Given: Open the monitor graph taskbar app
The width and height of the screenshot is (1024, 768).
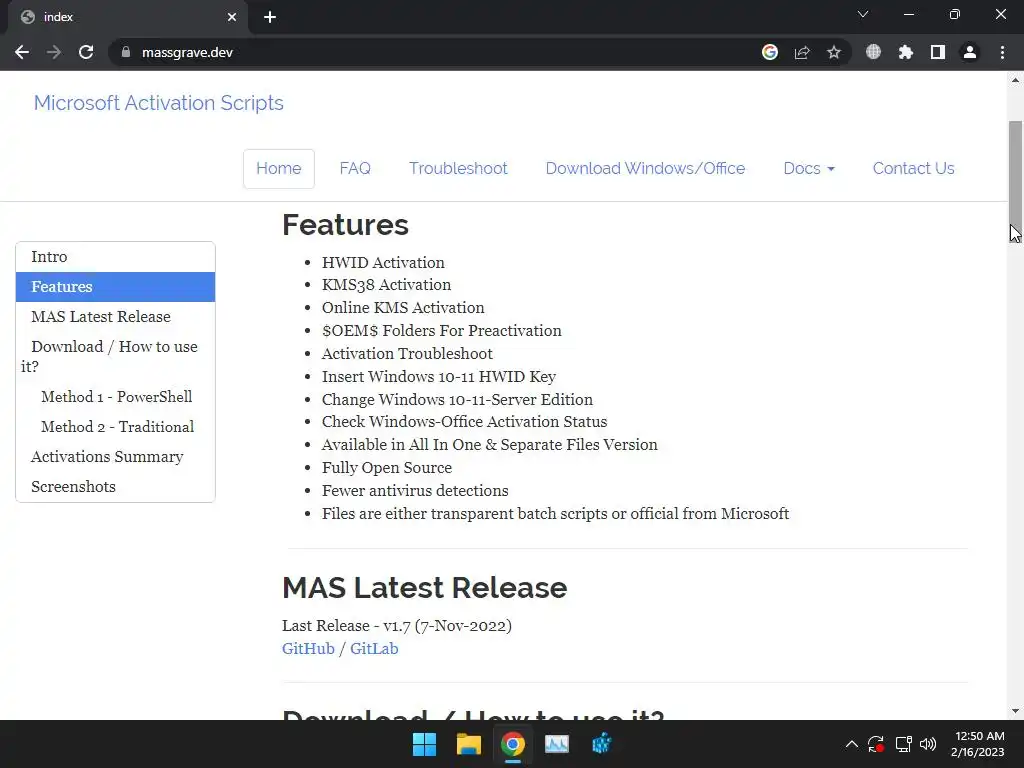Looking at the screenshot, I should click(557, 744).
